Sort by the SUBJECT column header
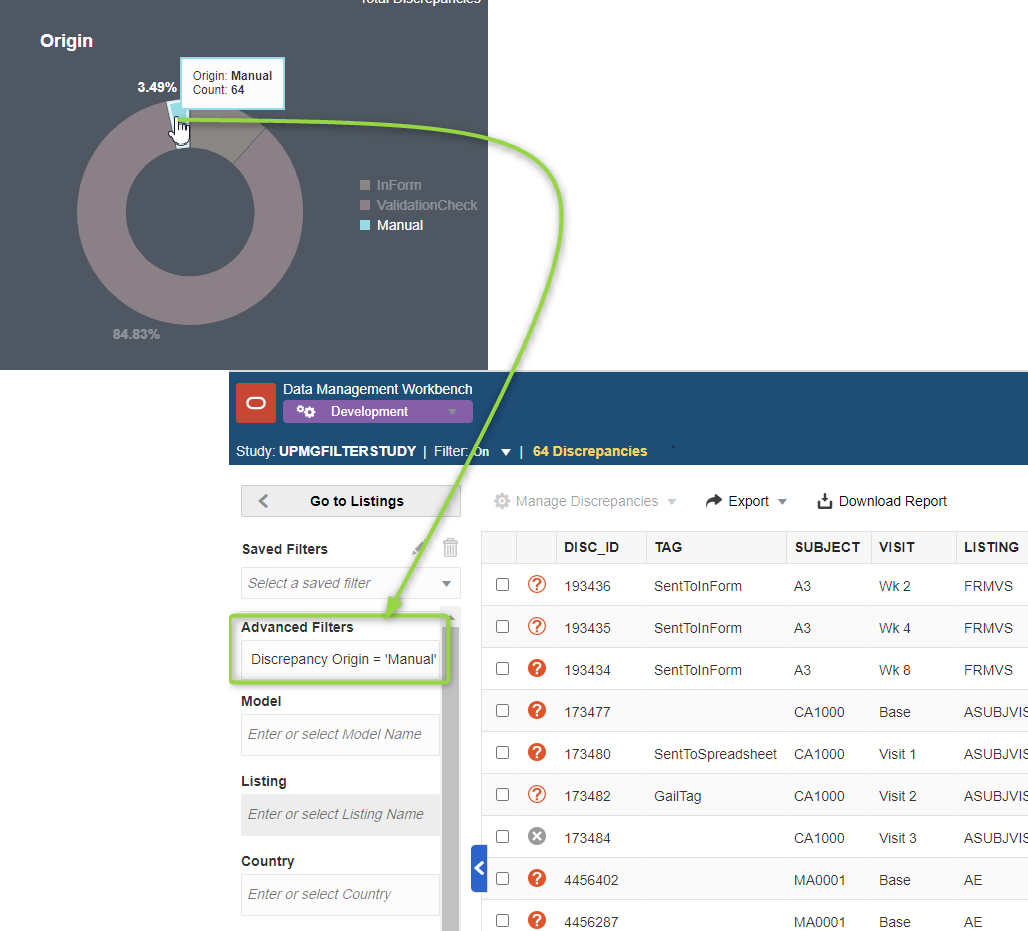1028x931 pixels. point(827,547)
